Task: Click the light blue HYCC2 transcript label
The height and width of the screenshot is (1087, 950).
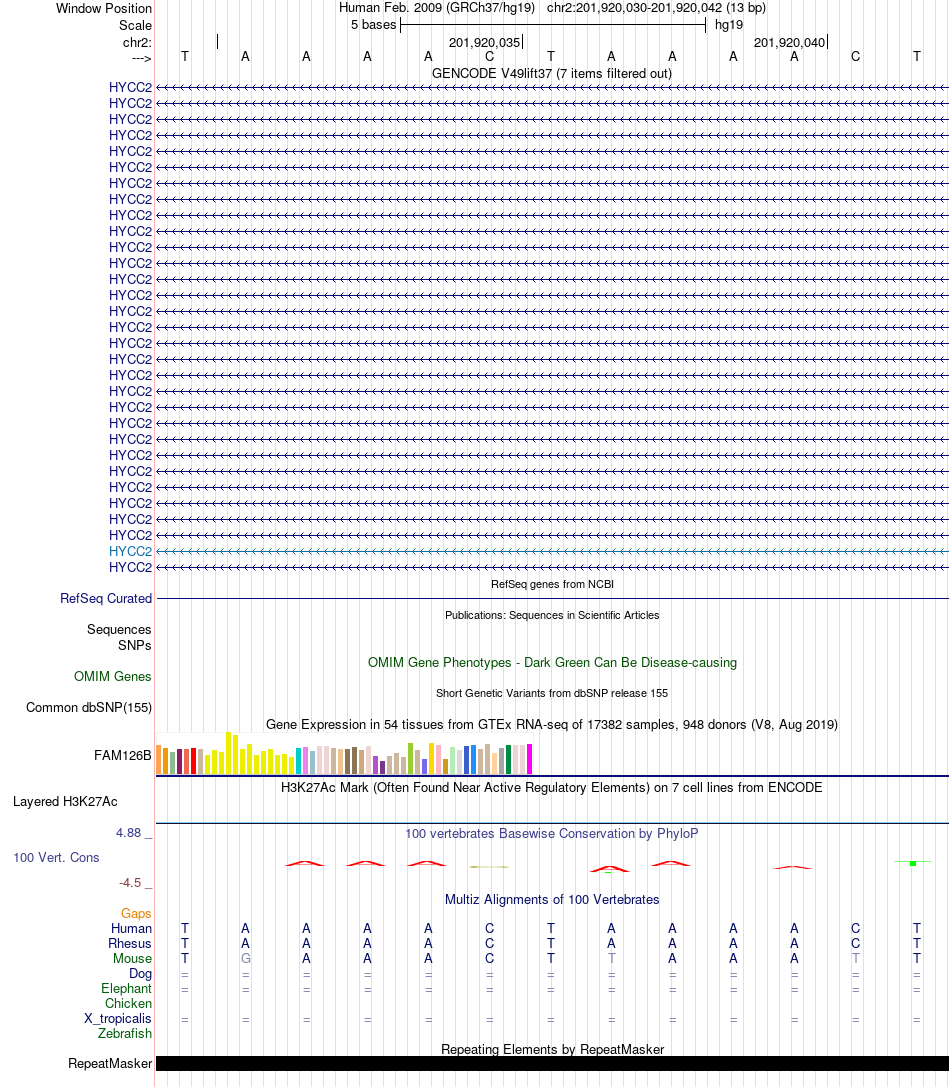Action: [130, 551]
